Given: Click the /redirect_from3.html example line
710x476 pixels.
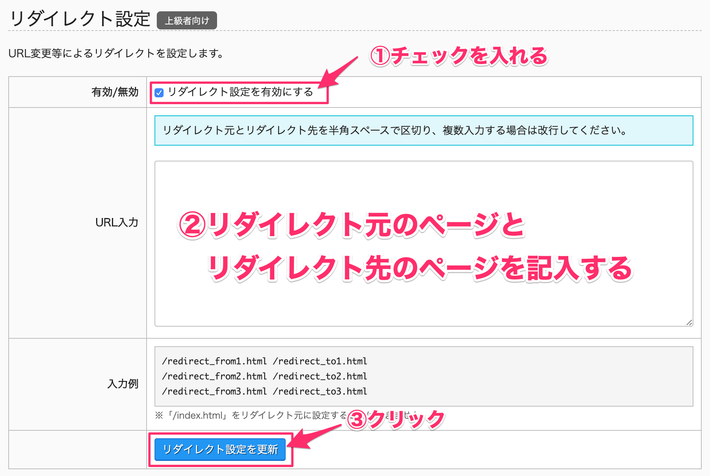Looking at the screenshot, I should point(264,391).
